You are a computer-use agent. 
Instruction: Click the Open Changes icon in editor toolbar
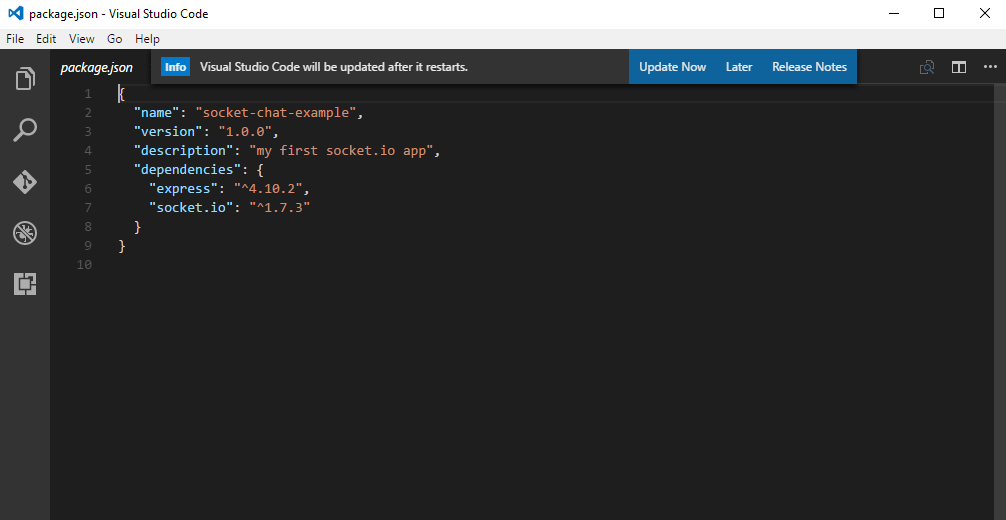[927, 67]
